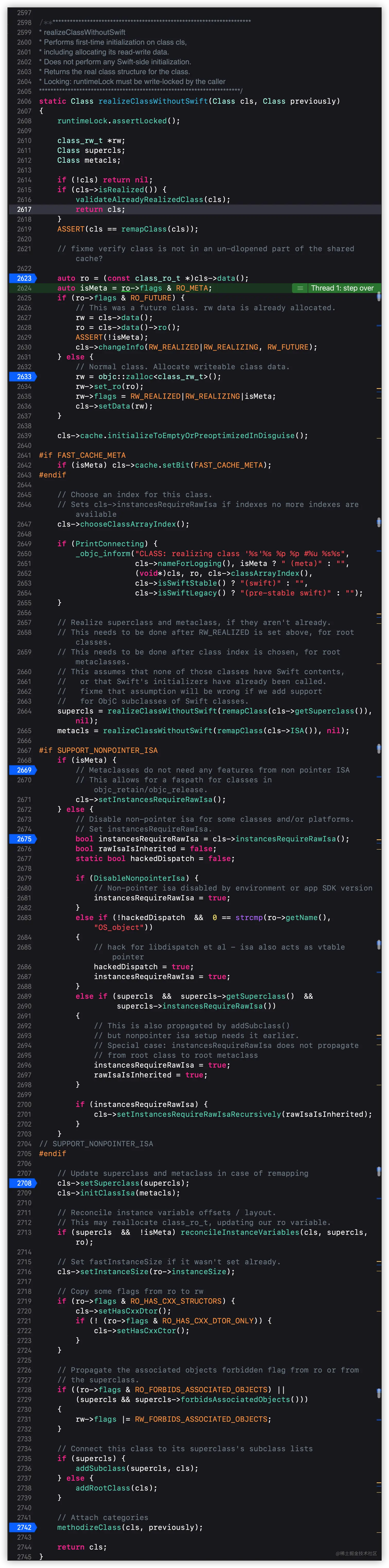Toggle the breakpoint on line 2623
The image size is (389, 1568).
point(23,278)
